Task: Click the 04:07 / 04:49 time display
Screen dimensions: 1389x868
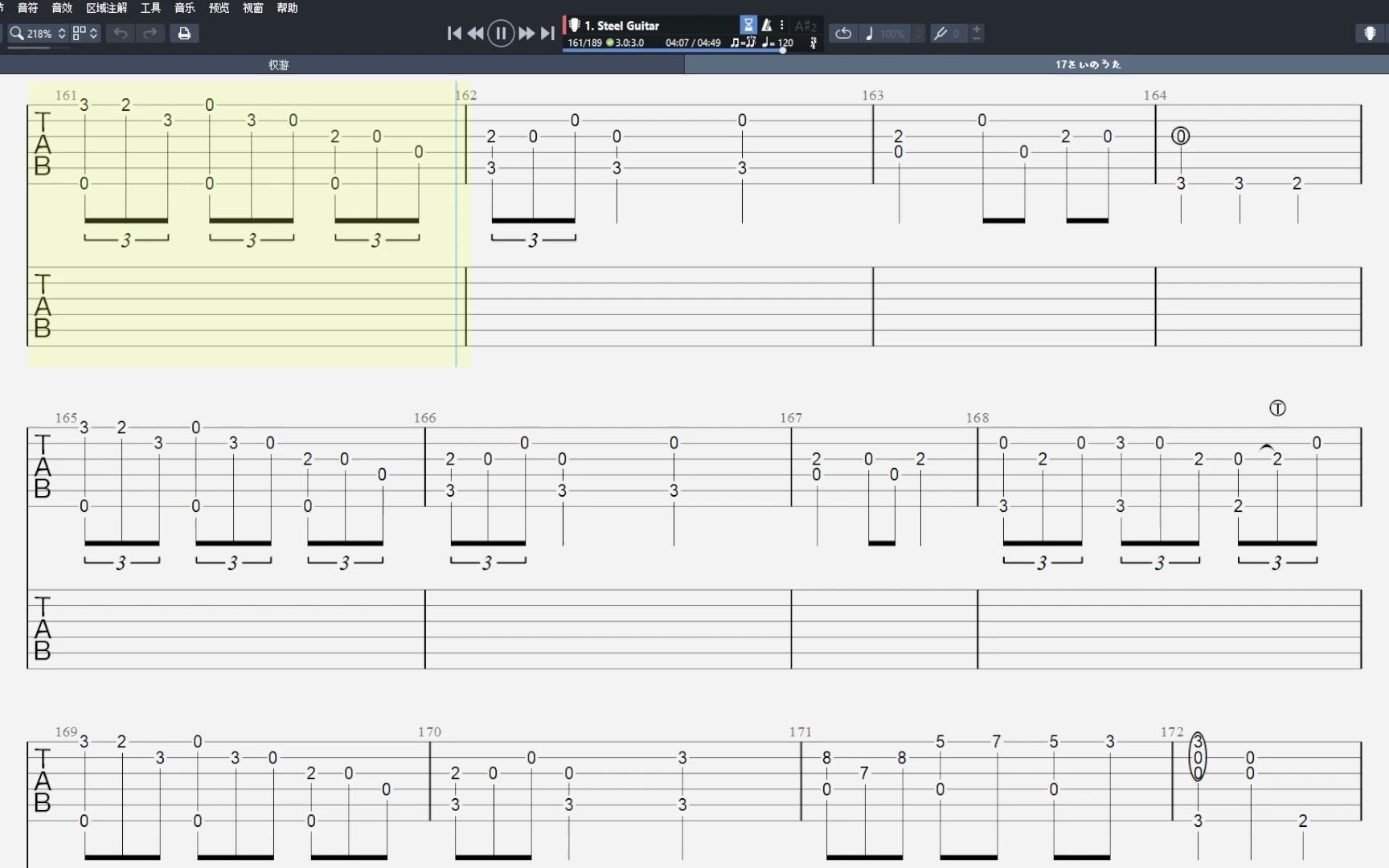Action: coord(693,43)
